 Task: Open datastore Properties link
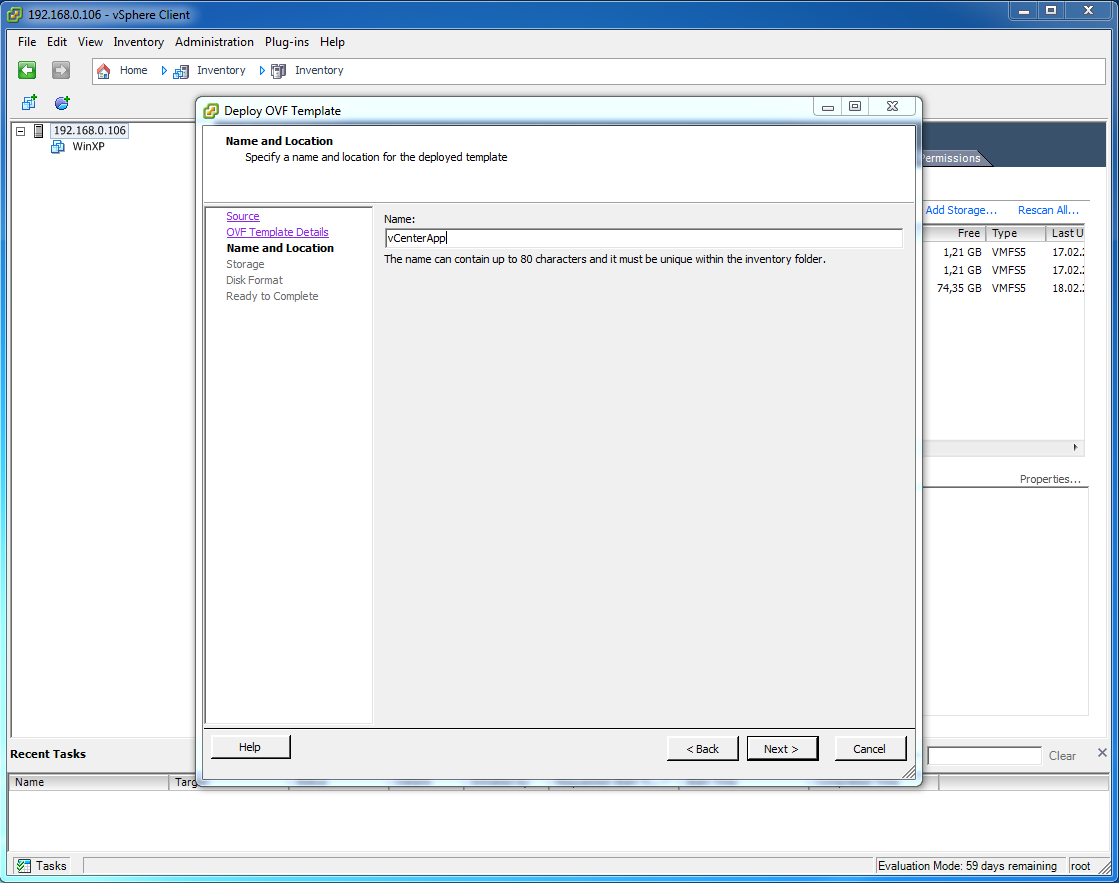[x=1050, y=479]
